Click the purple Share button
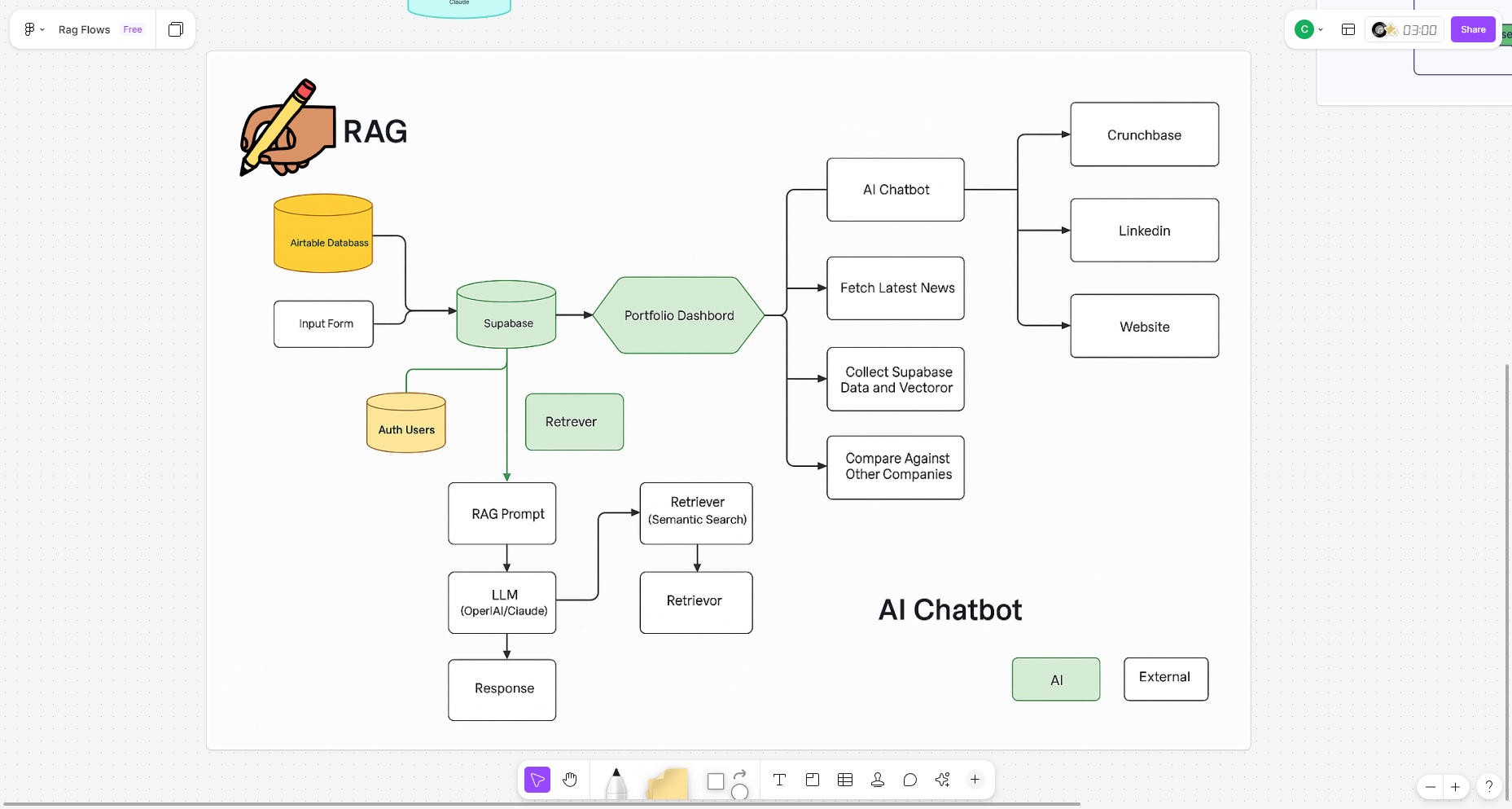 click(x=1473, y=29)
